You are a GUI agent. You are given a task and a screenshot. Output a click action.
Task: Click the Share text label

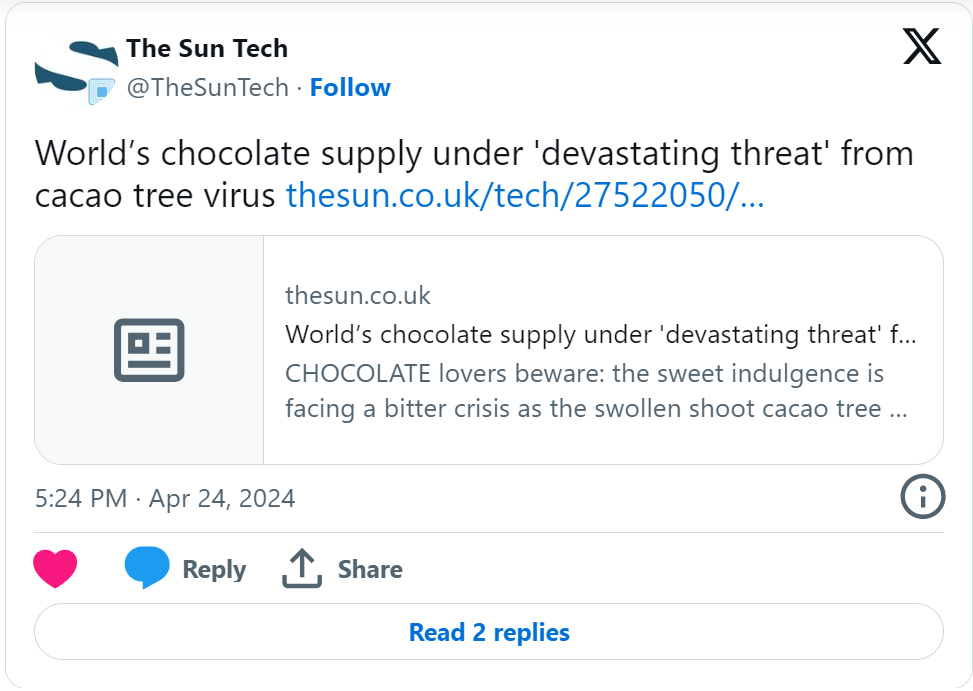point(370,569)
